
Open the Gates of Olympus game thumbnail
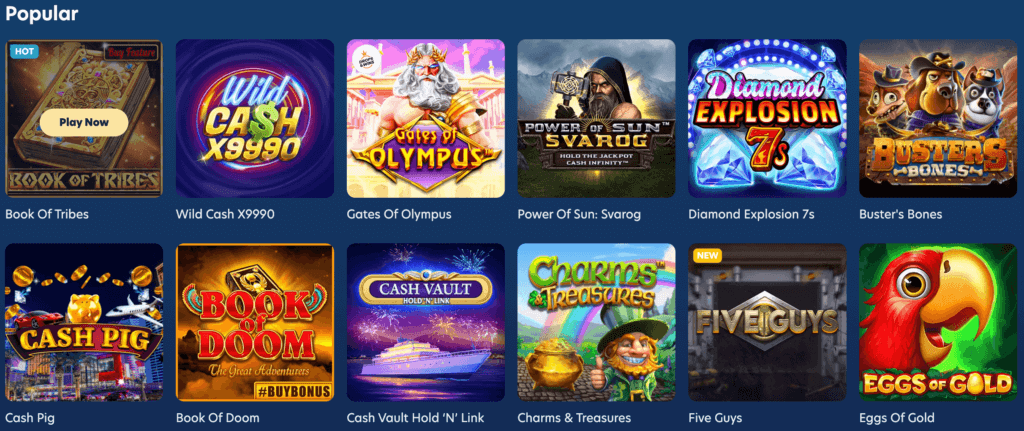[426, 119]
